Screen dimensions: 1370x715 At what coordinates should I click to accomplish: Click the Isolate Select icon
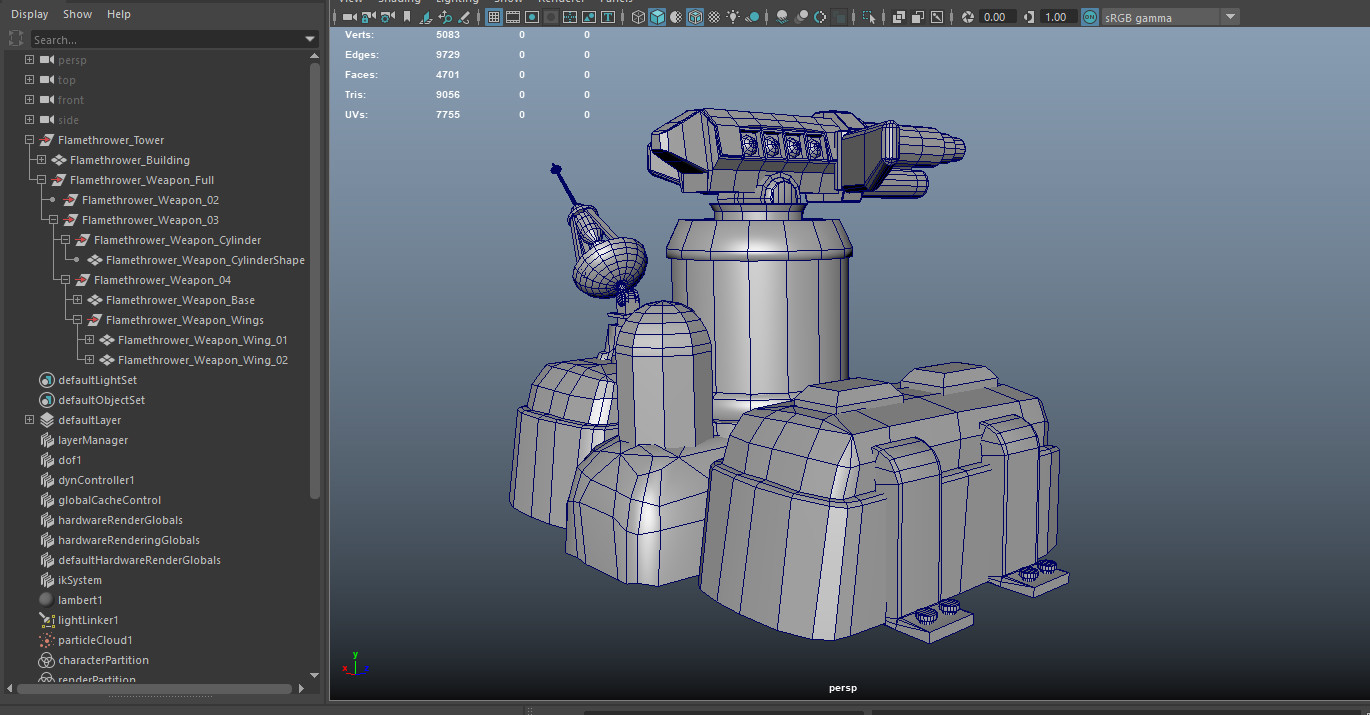(868, 17)
